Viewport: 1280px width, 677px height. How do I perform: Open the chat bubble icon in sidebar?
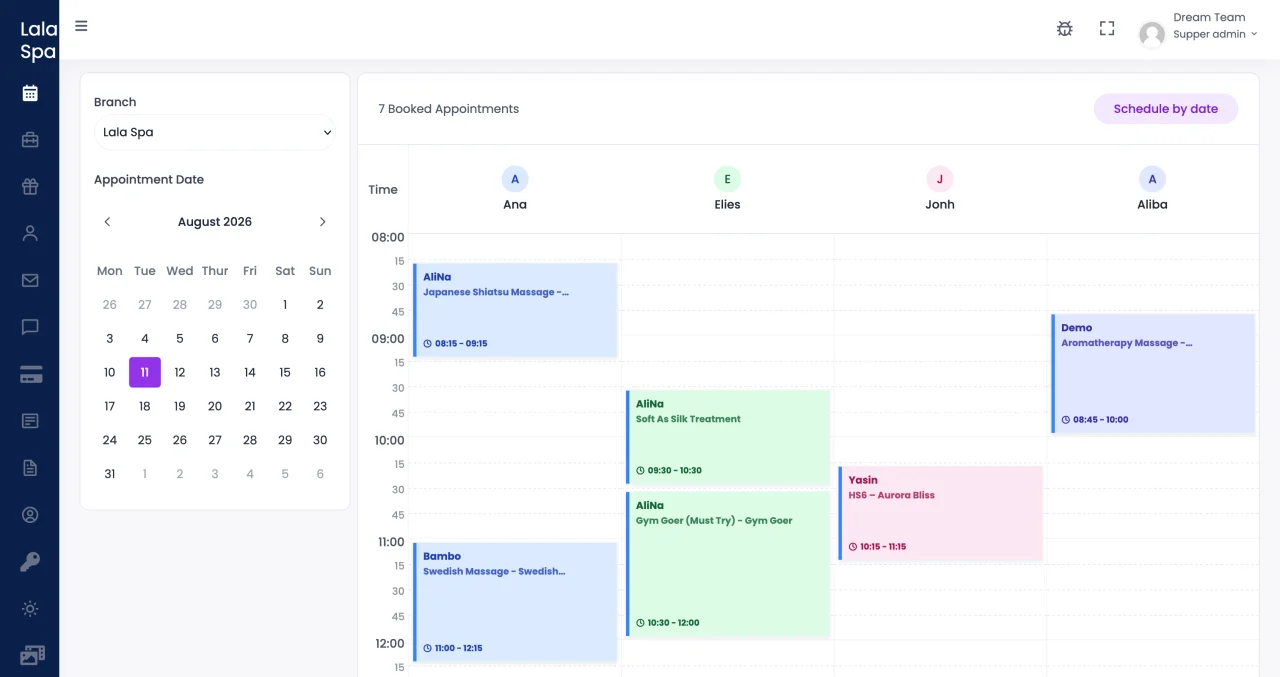tap(30, 327)
